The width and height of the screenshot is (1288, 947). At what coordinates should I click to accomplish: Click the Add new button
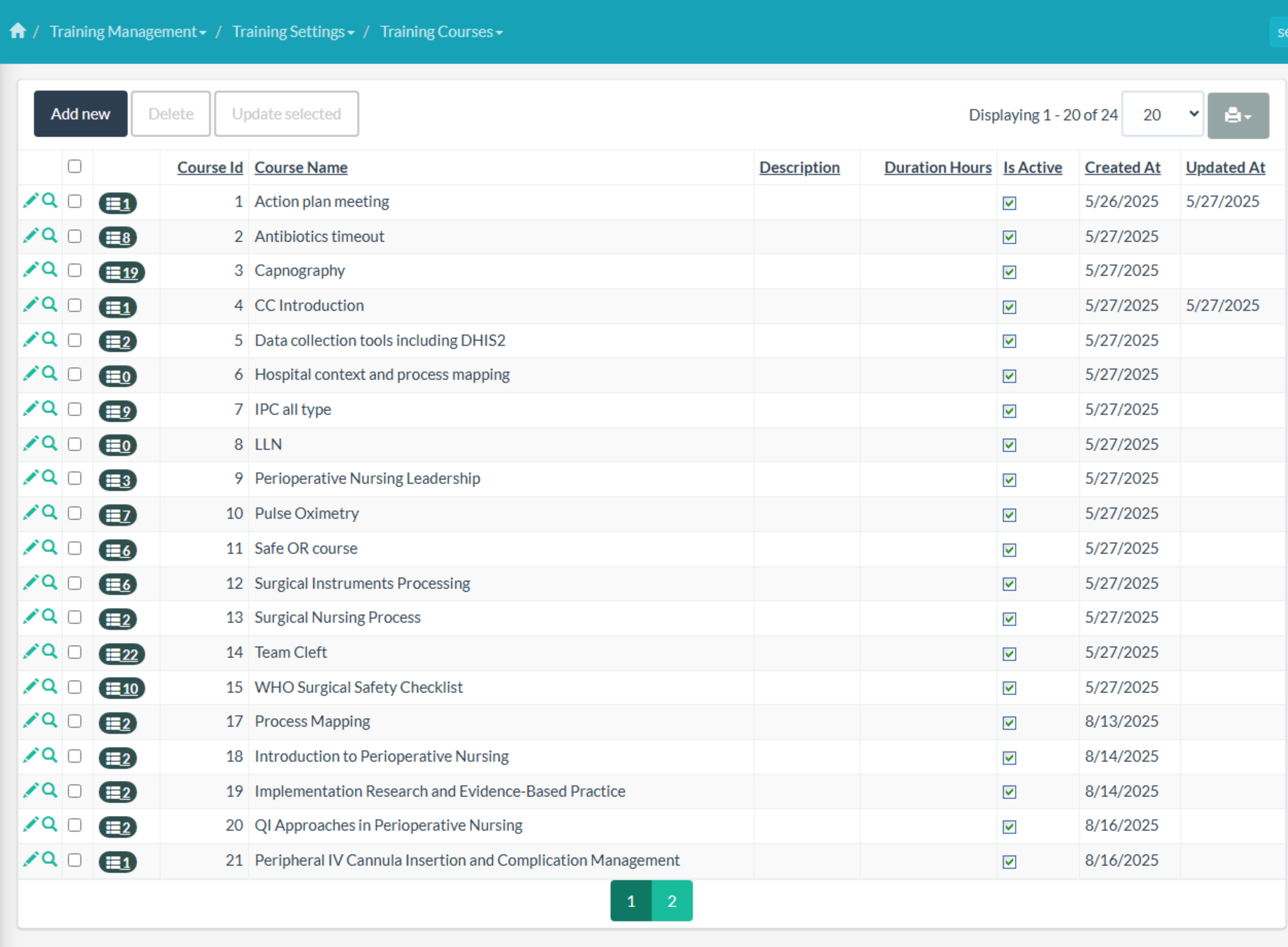click(80, 113)
